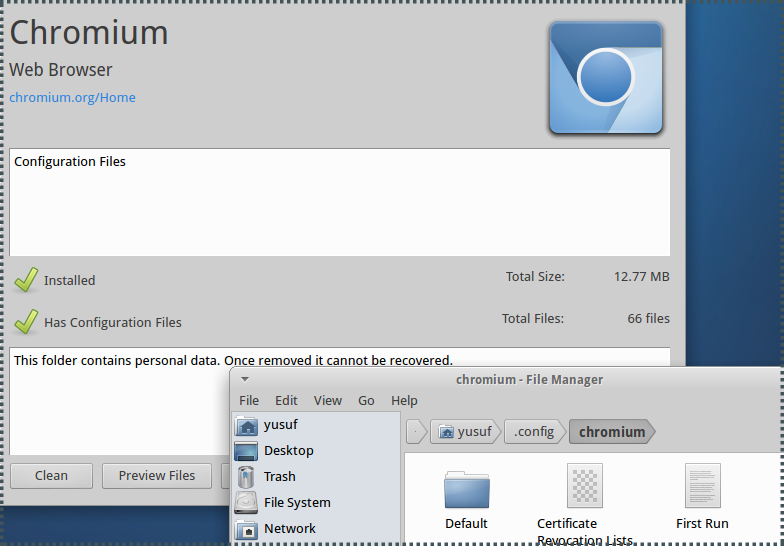This screenshot has height=546, width=784.
Task: Click the personal data warning text
Action: pyautogui.click(x=233, y=360)
